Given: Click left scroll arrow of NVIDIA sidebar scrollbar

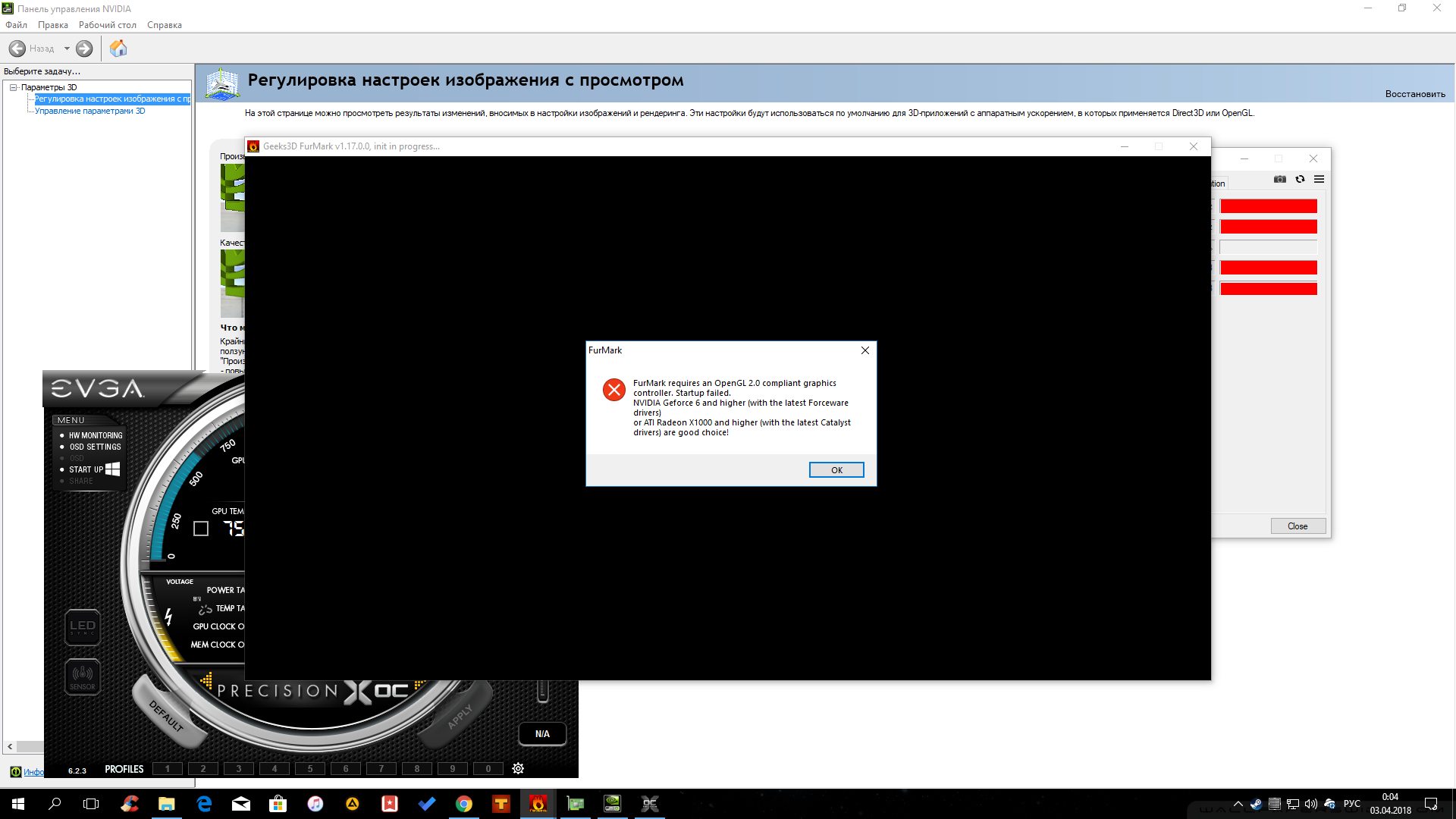Looking at the screenshot, I should [x=10, y=746].
